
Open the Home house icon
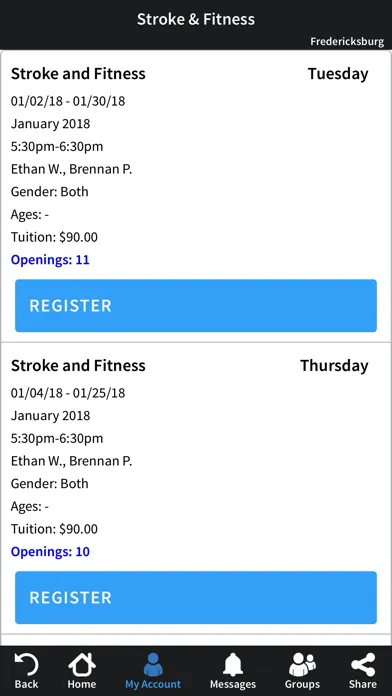[x=82, y=665]
